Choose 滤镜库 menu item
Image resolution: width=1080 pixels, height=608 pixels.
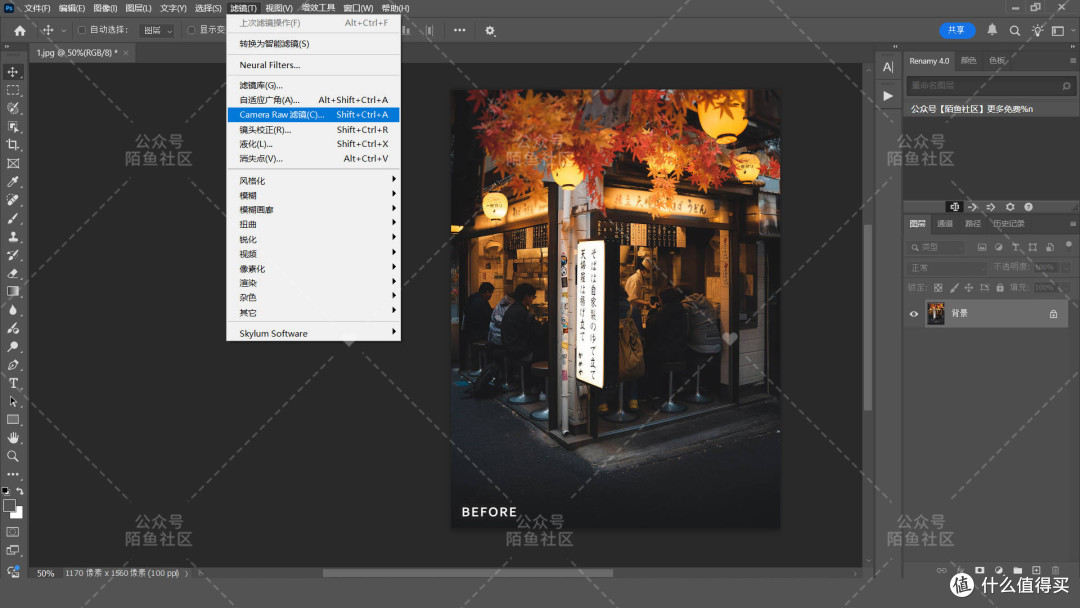tap(313, 85)
